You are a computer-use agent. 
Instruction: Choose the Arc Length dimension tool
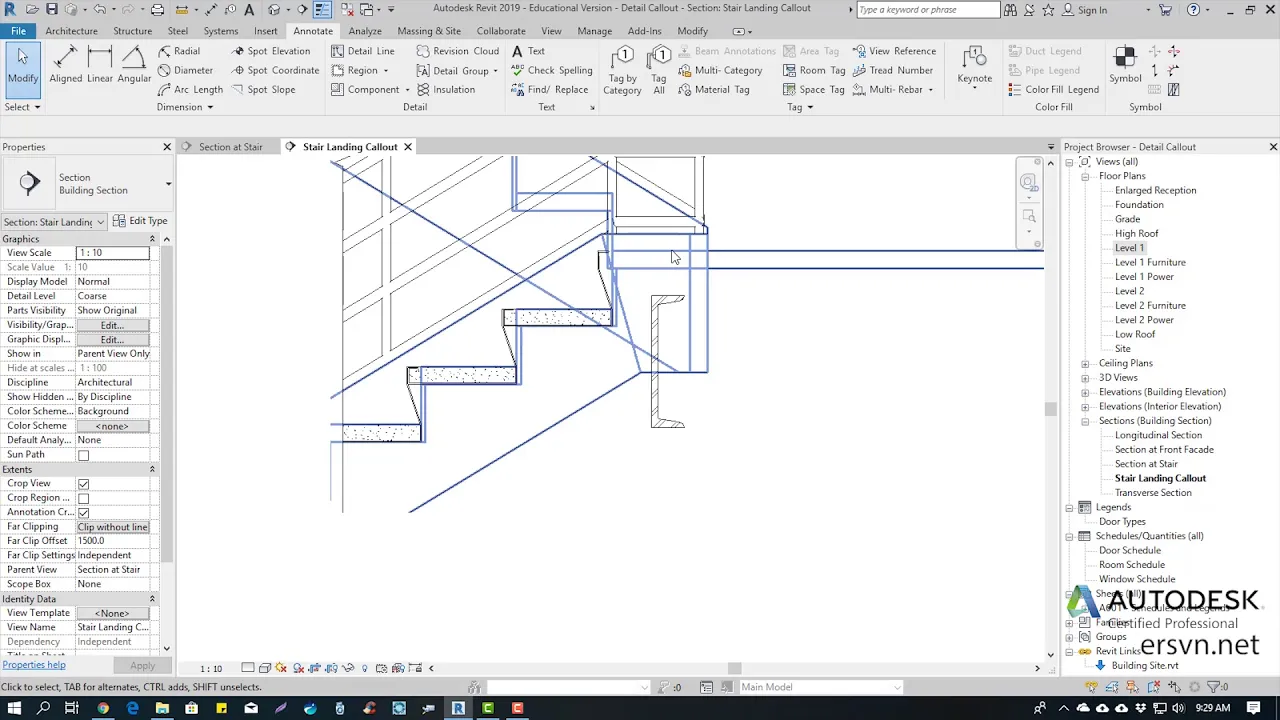click(x=190, y=89)
